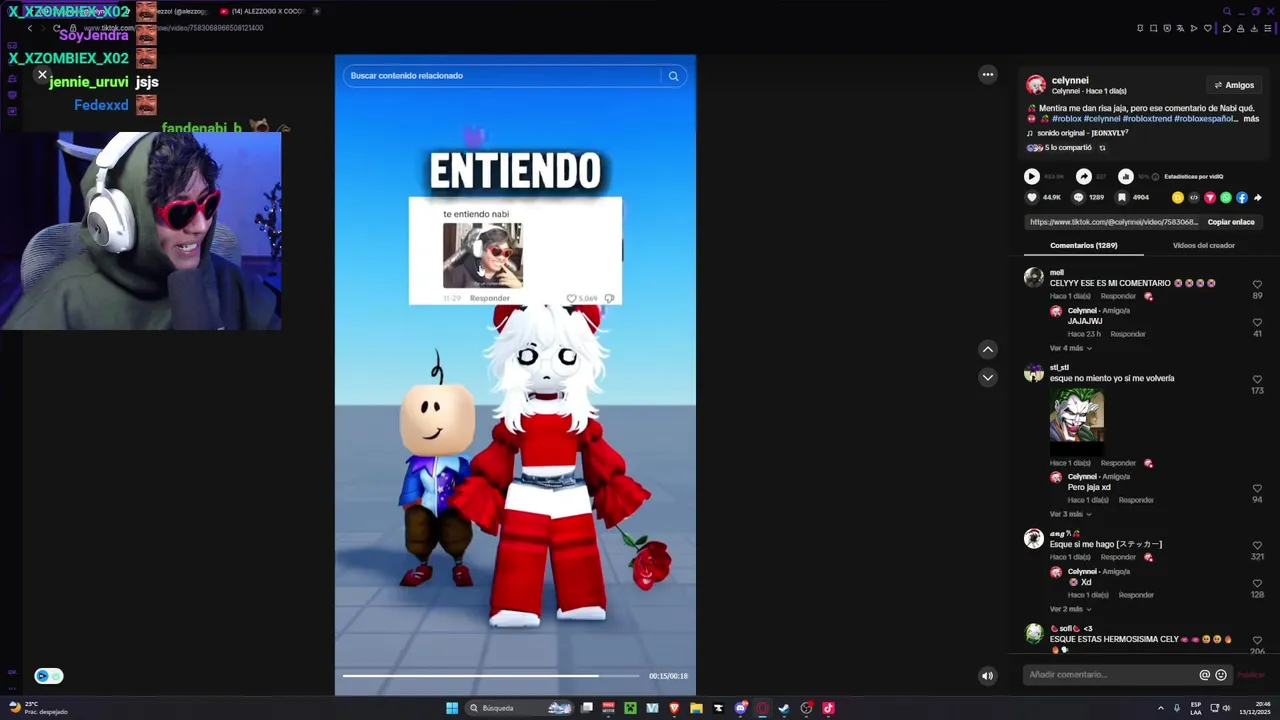This screenshot has width=1280, height=720.
Task: Click the Amigos button
Action: coord(1234,86)
